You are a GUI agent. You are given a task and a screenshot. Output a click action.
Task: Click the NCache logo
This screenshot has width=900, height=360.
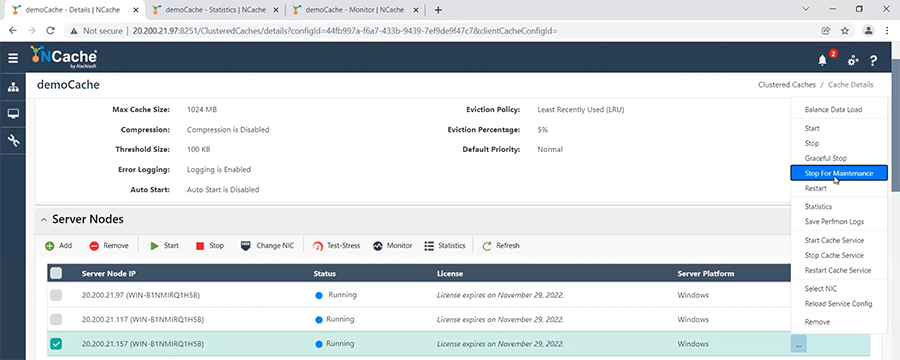[x=63, y=57]
